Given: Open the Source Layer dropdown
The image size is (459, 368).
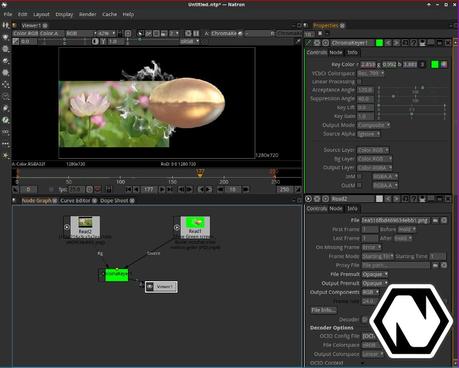Looking at the screenshot, I should (373, 150).
